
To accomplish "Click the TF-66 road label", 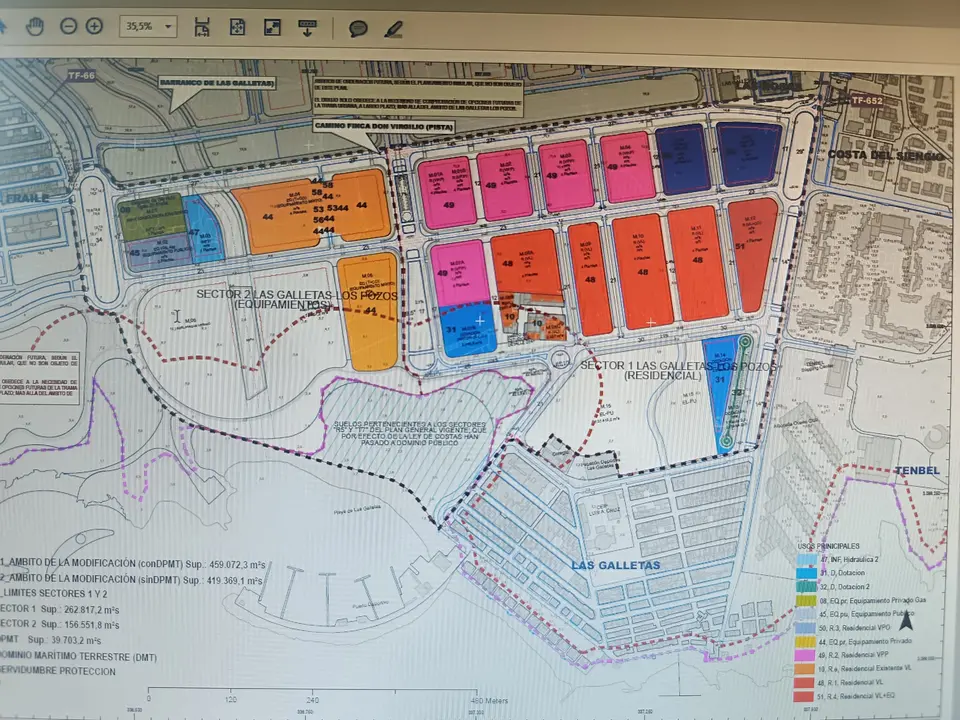I will pos(81,76).
